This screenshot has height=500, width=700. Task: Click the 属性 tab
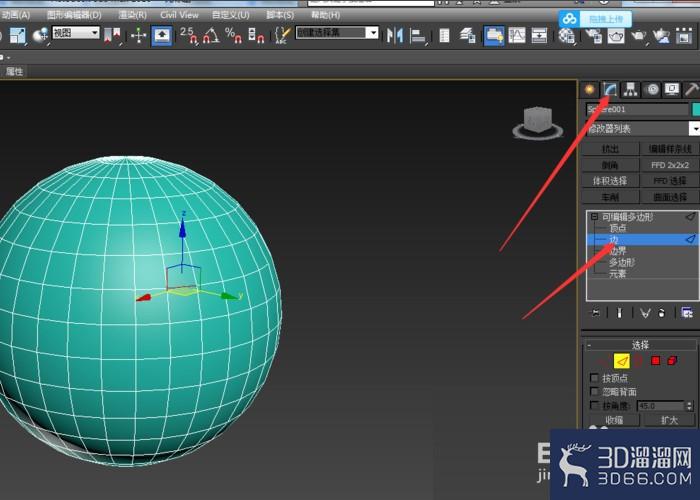point(14,71)
